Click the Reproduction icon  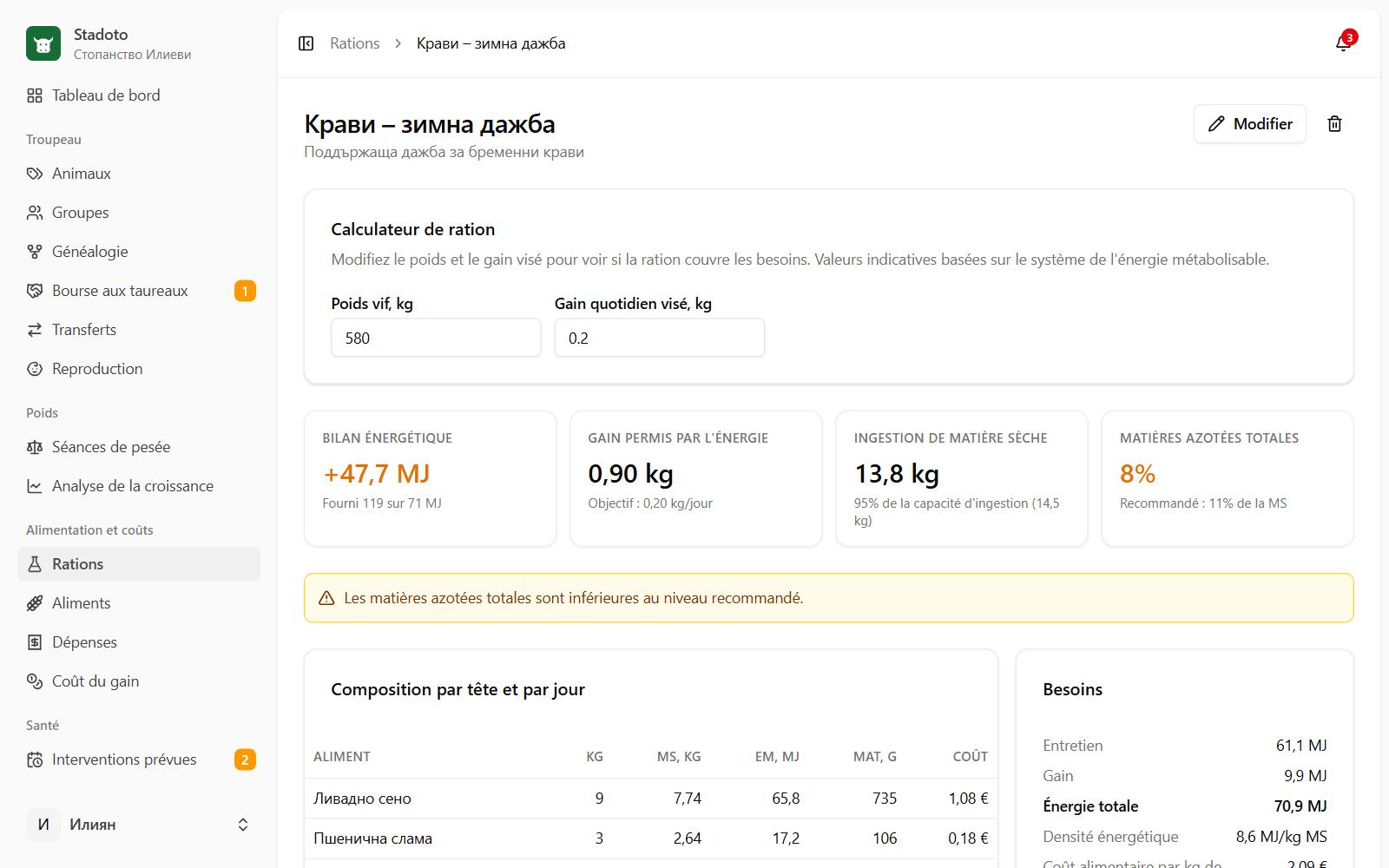coord(35,369)
